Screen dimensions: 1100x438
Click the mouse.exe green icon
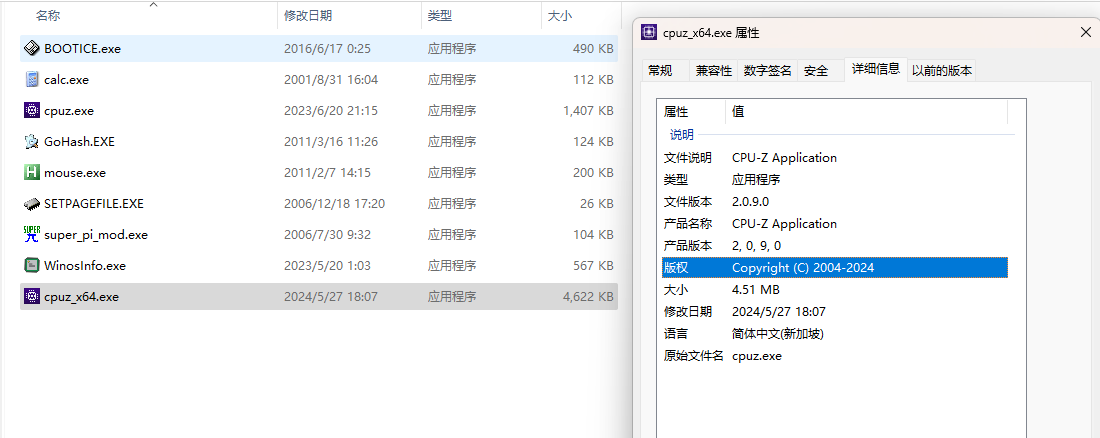32,172
